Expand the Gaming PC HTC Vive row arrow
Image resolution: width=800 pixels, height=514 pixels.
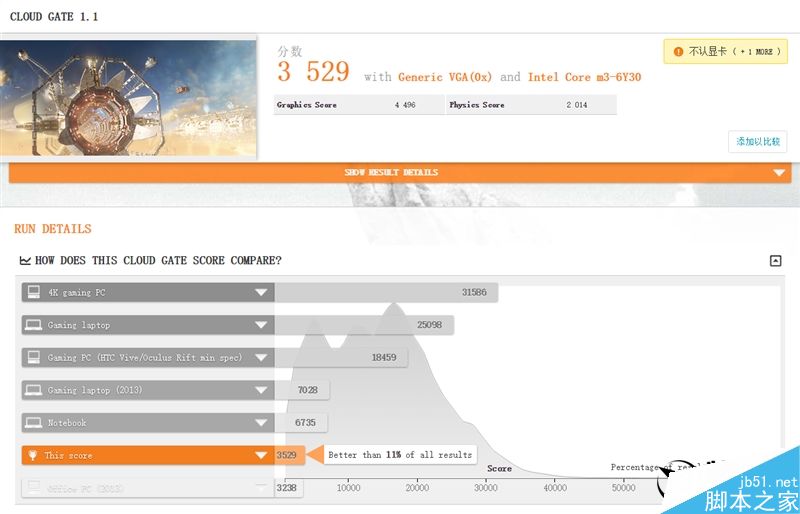point(261,357)
